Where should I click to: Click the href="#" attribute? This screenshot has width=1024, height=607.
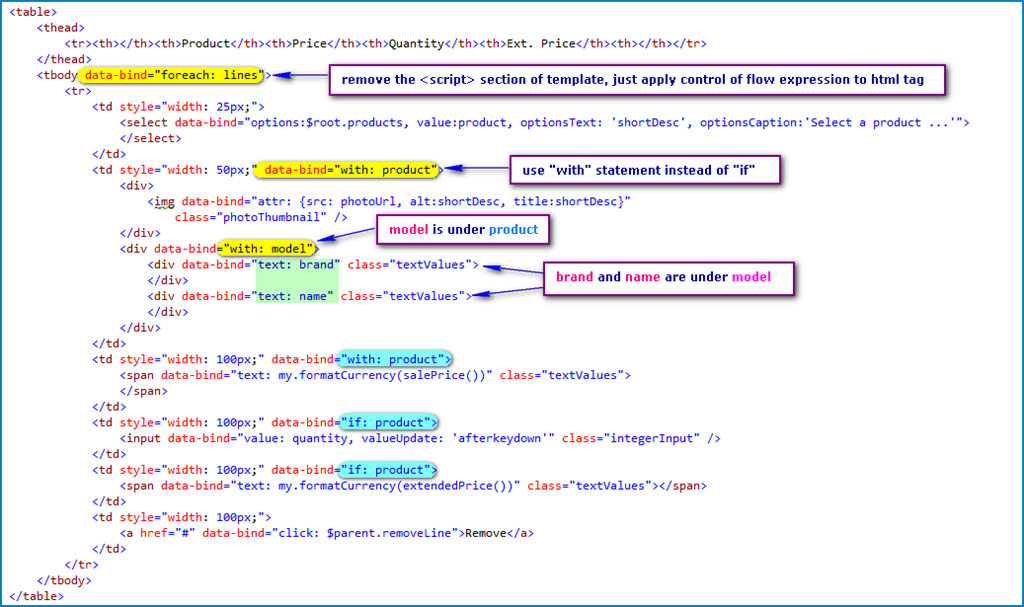click(167, 533)
